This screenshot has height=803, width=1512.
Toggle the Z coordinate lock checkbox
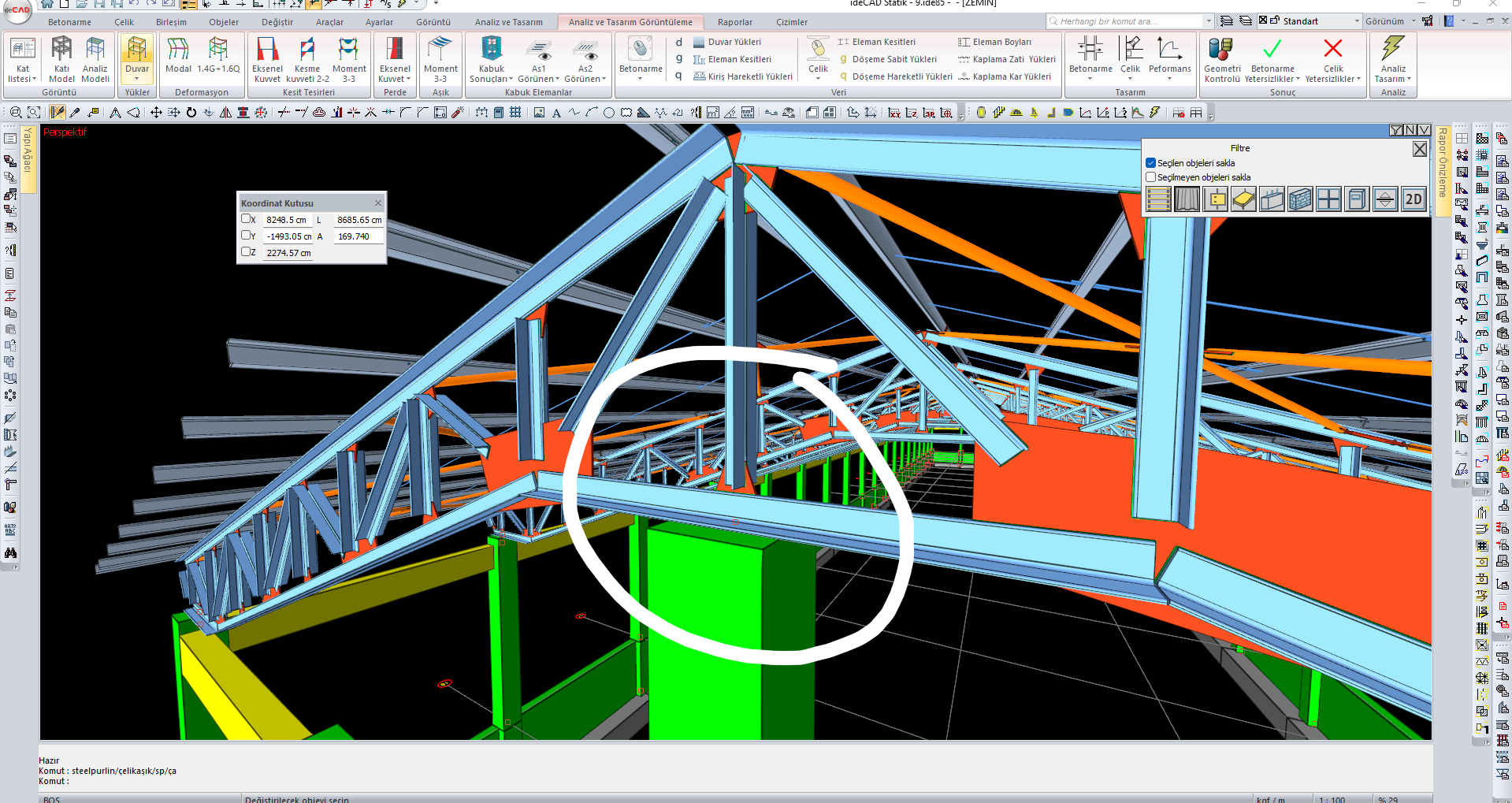click(246, 251)
